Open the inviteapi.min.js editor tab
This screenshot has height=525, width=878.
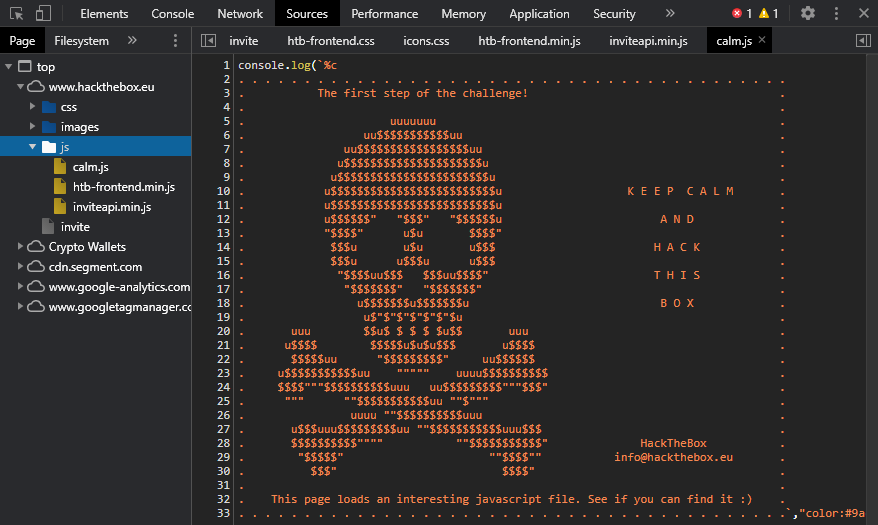pos(648,41)
